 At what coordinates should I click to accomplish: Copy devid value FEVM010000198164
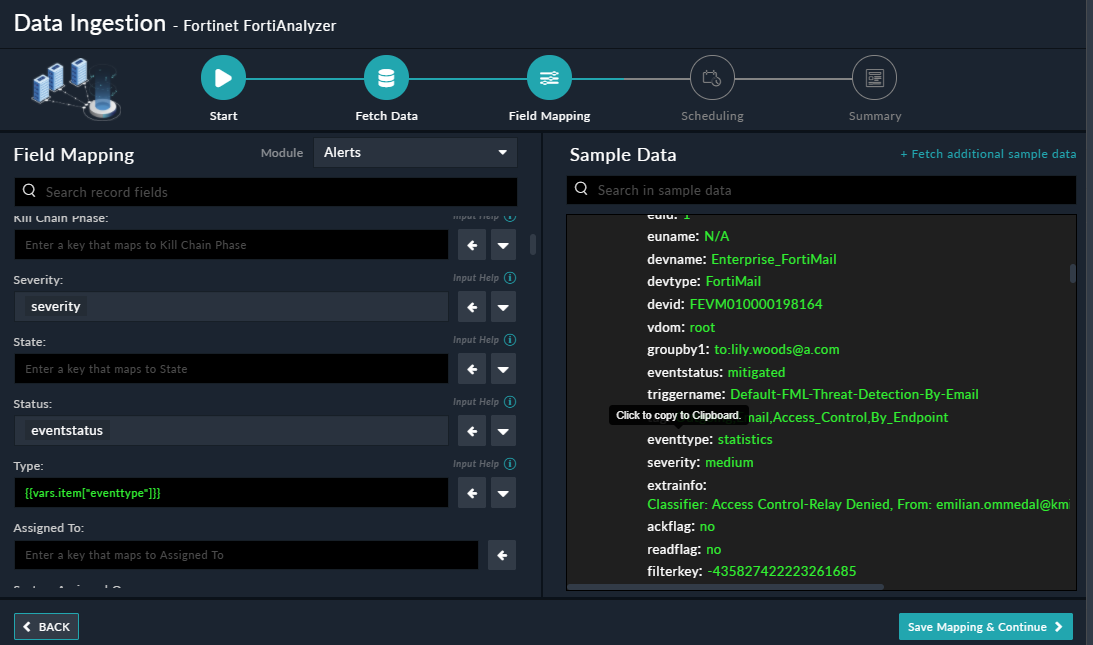pyautogui.click(x=756, y=304)
